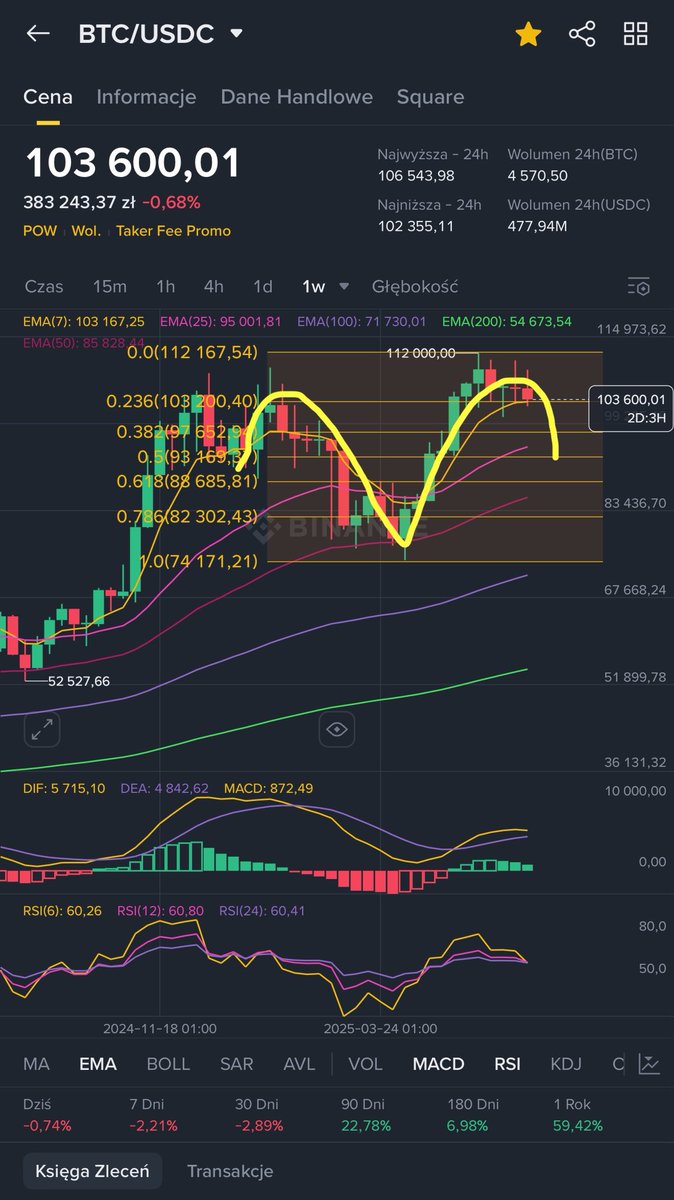
Task: Tap the Najwyższa - 24h value
Action: tap(416, 175)
